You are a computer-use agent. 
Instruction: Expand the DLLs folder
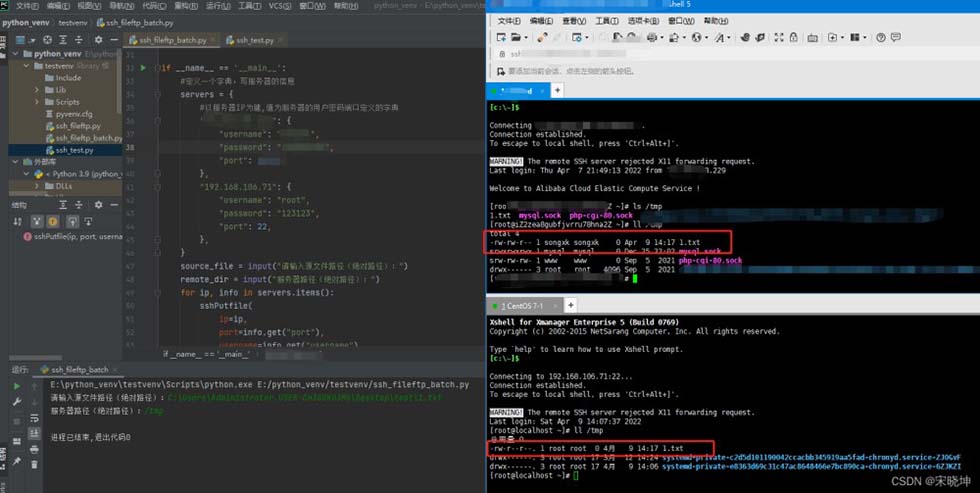37,186
